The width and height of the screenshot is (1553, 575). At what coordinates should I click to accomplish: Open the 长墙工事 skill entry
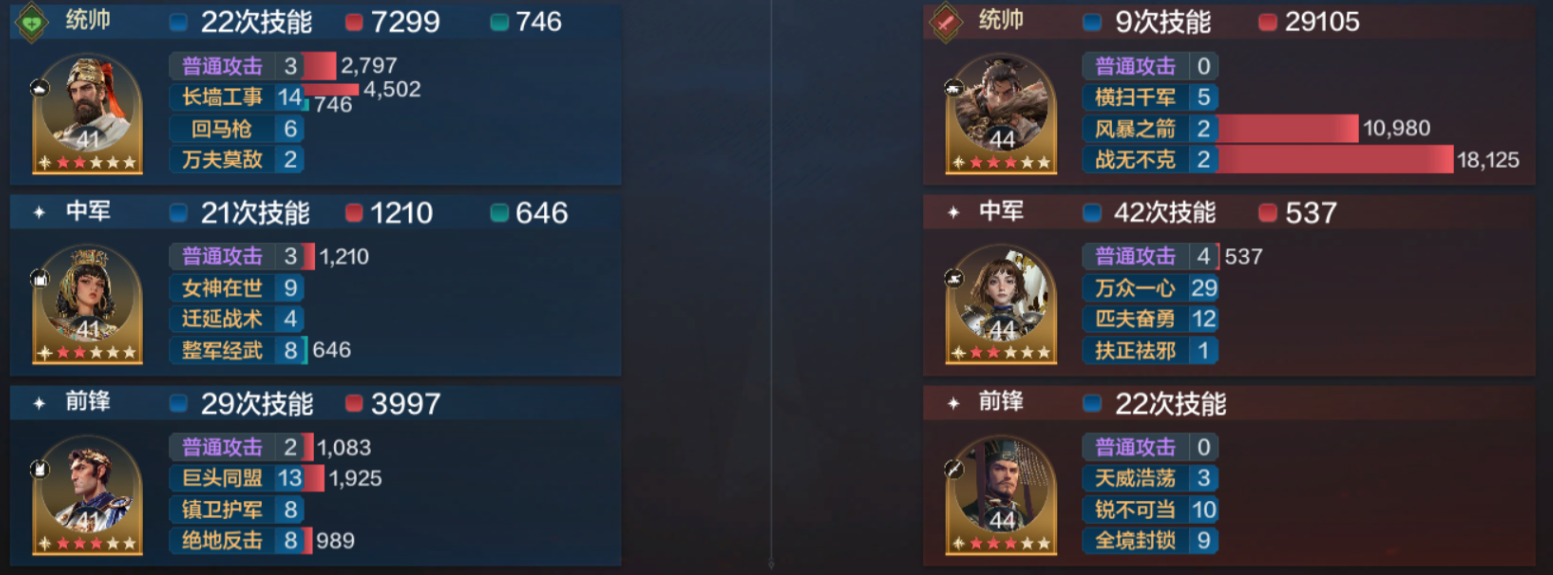237,97
